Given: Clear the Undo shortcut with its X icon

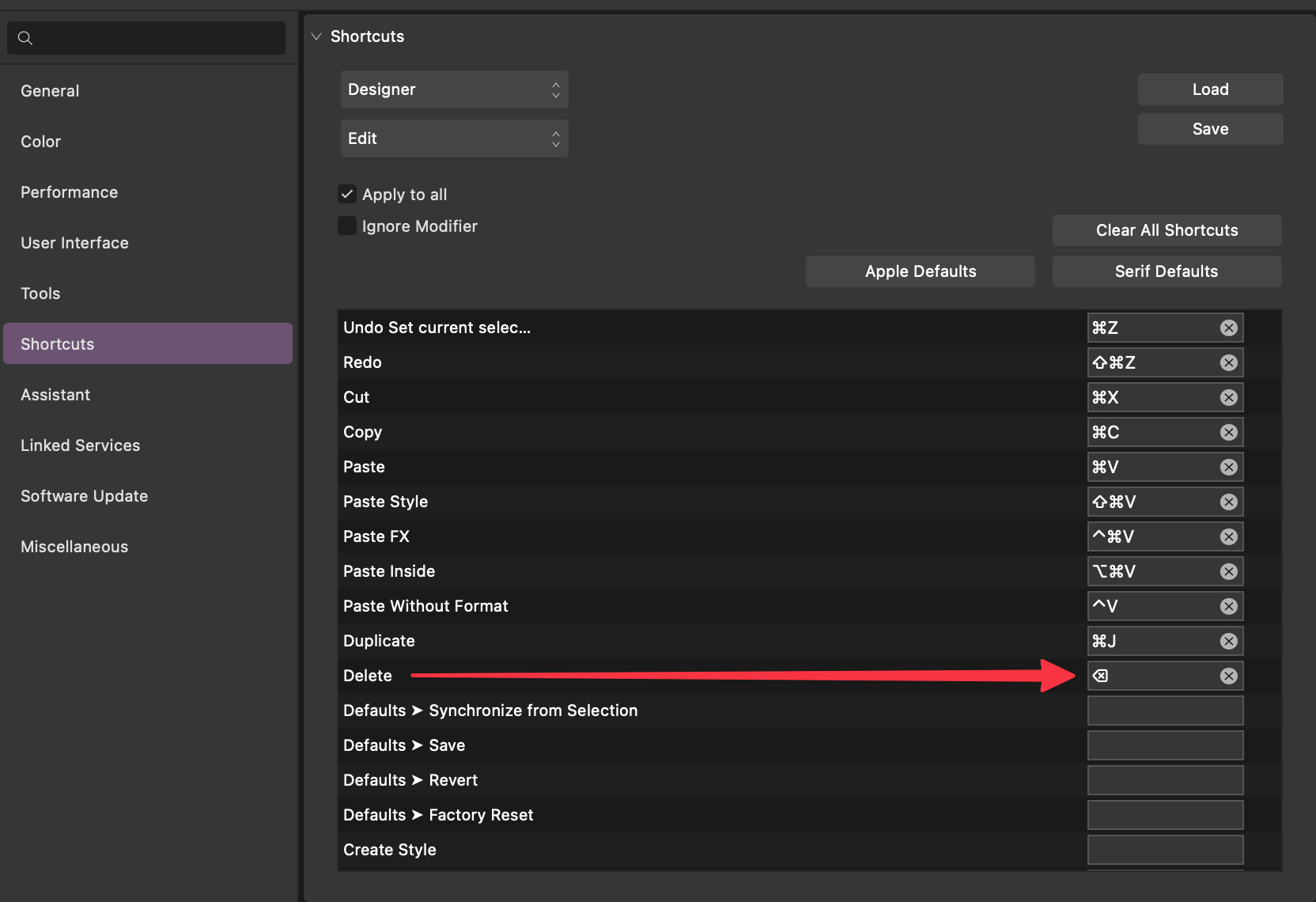Looking at the screenshot, I should [1228, 328].
